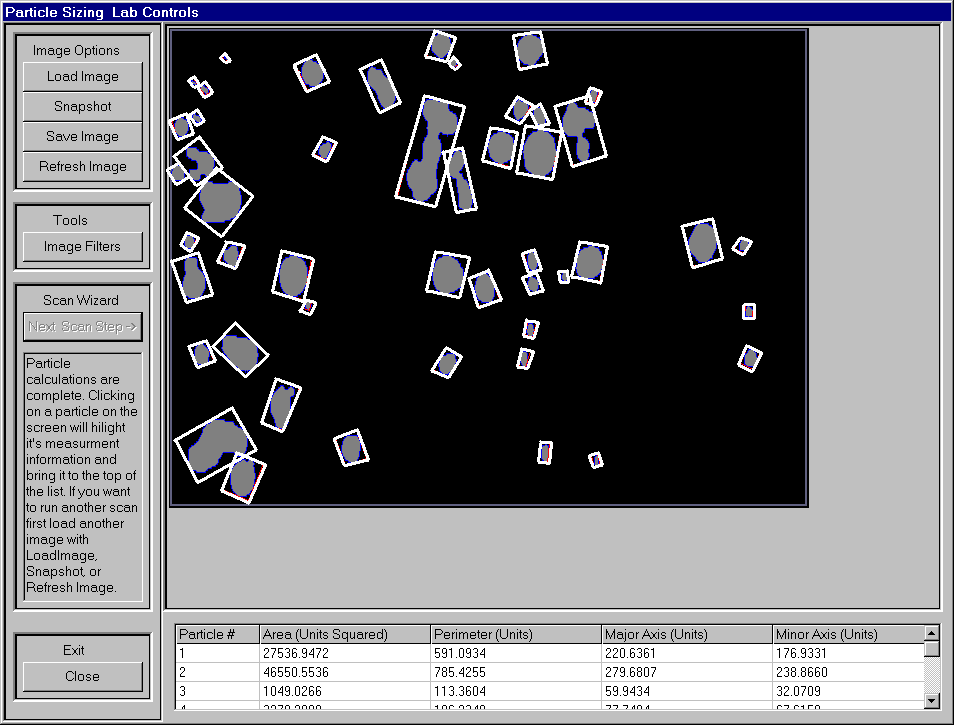Select the big particle in the image's bottom-left corner

(213, 445)
